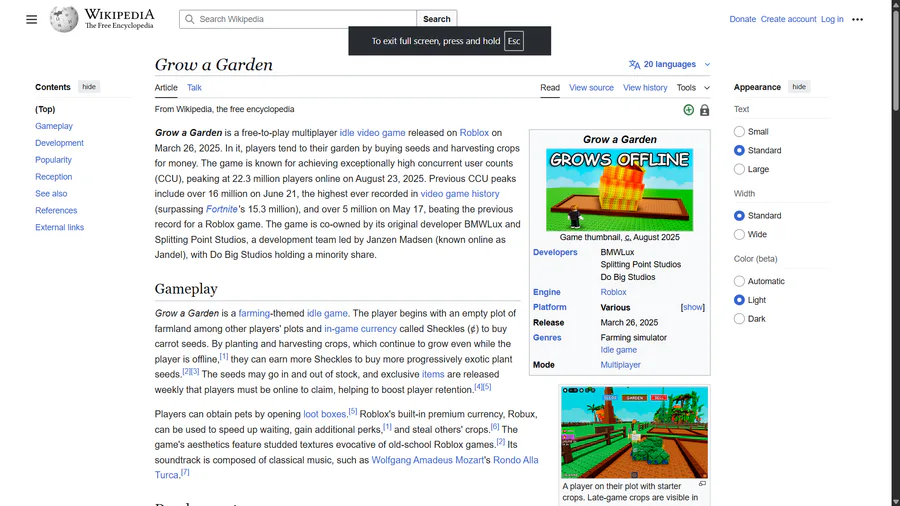This screenshot has height=506, width=900.
Task: Click citation [7] after Rondo Alla Turca
Action: point(185,473)
